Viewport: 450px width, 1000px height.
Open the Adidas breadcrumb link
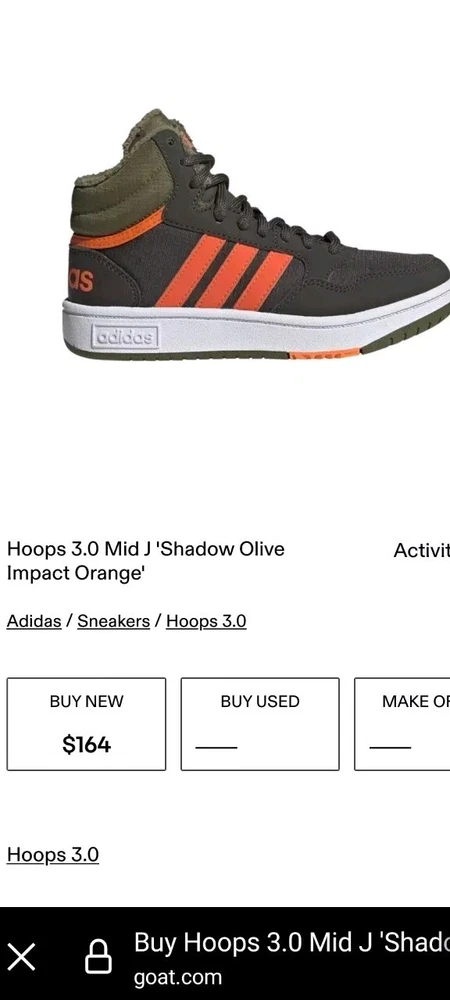point(34,621)
